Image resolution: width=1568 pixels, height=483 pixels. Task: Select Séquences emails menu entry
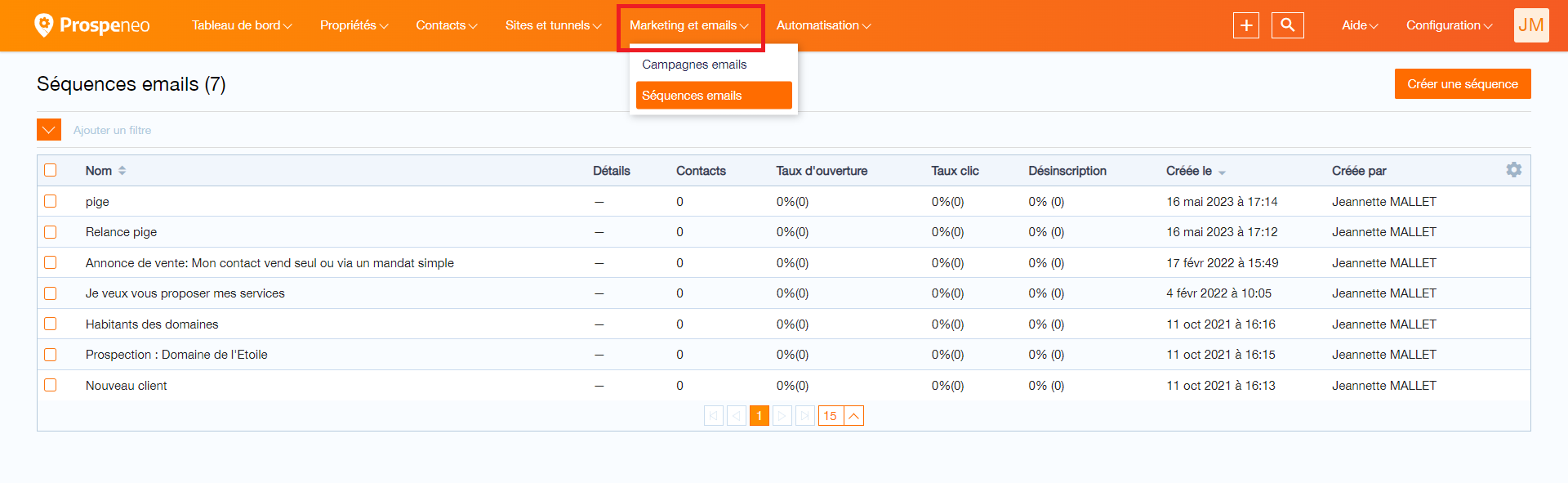(714, 96)
